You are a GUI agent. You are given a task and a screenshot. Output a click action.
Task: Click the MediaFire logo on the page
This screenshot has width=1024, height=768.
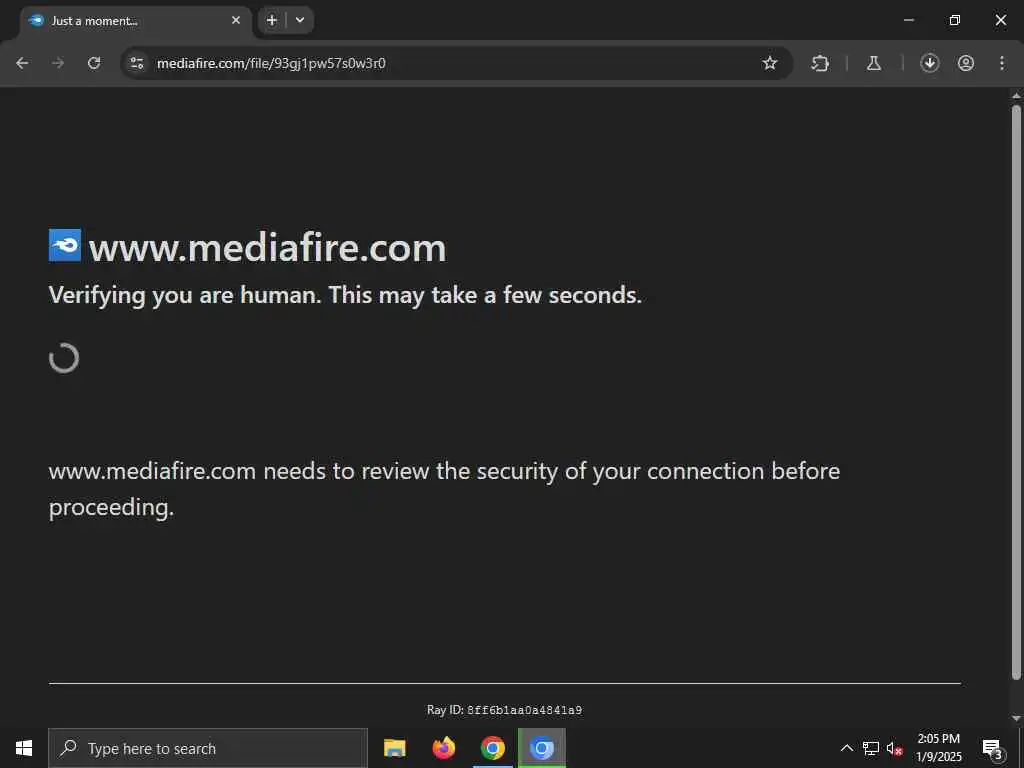pos(65,245)
